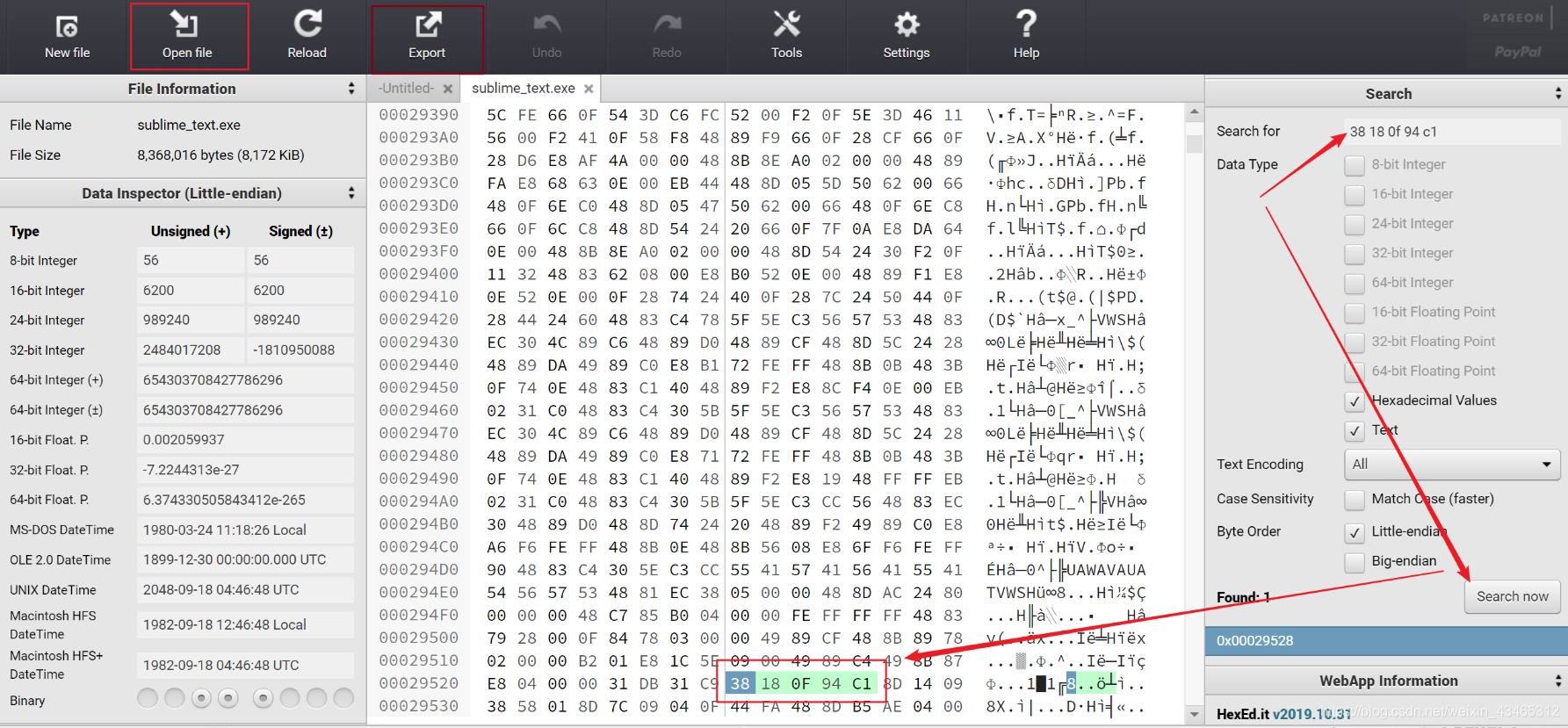
Task: Expand the WebApp Information panel
Action: (x=1557, y=681)
